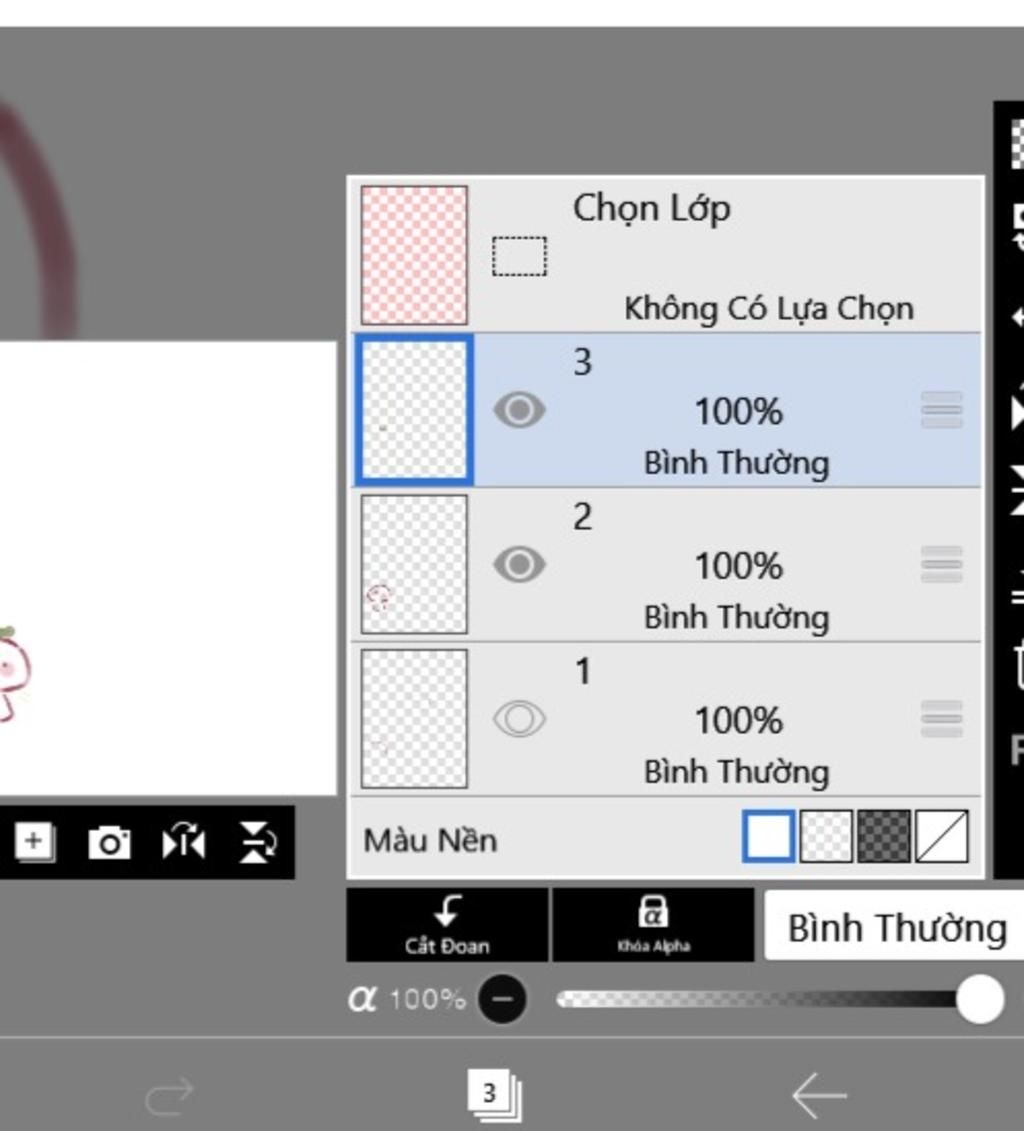Click layer 1's Bình Thường label
This screenshot has height=1131, width=1024.
click(736, 772)
